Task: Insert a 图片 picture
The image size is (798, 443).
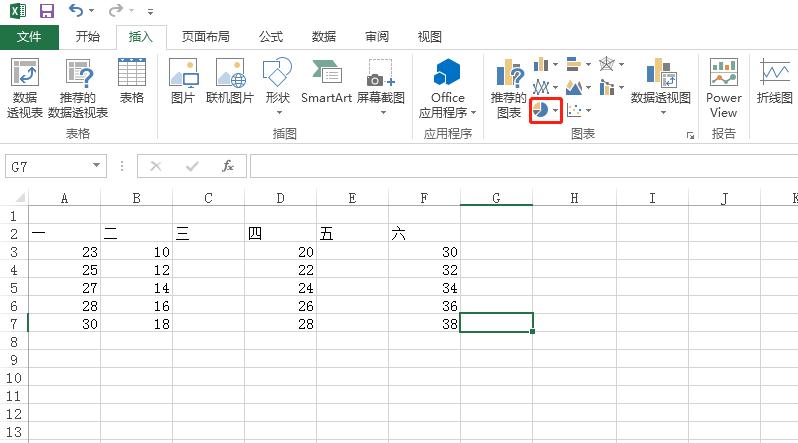Action: click(x=183, y=81)
